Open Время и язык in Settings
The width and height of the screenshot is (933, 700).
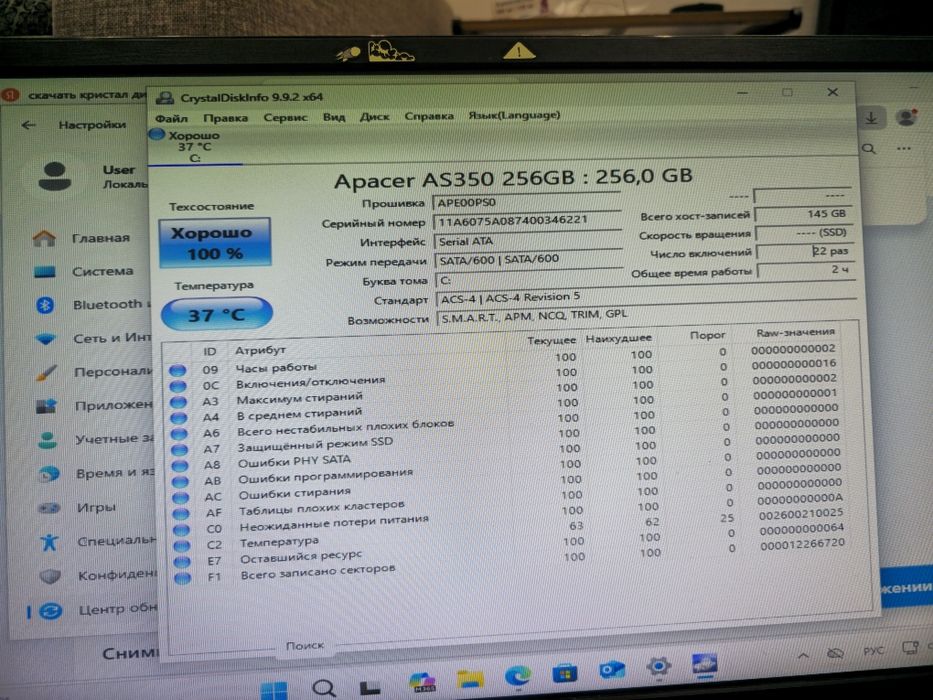(x=96, y=474)
